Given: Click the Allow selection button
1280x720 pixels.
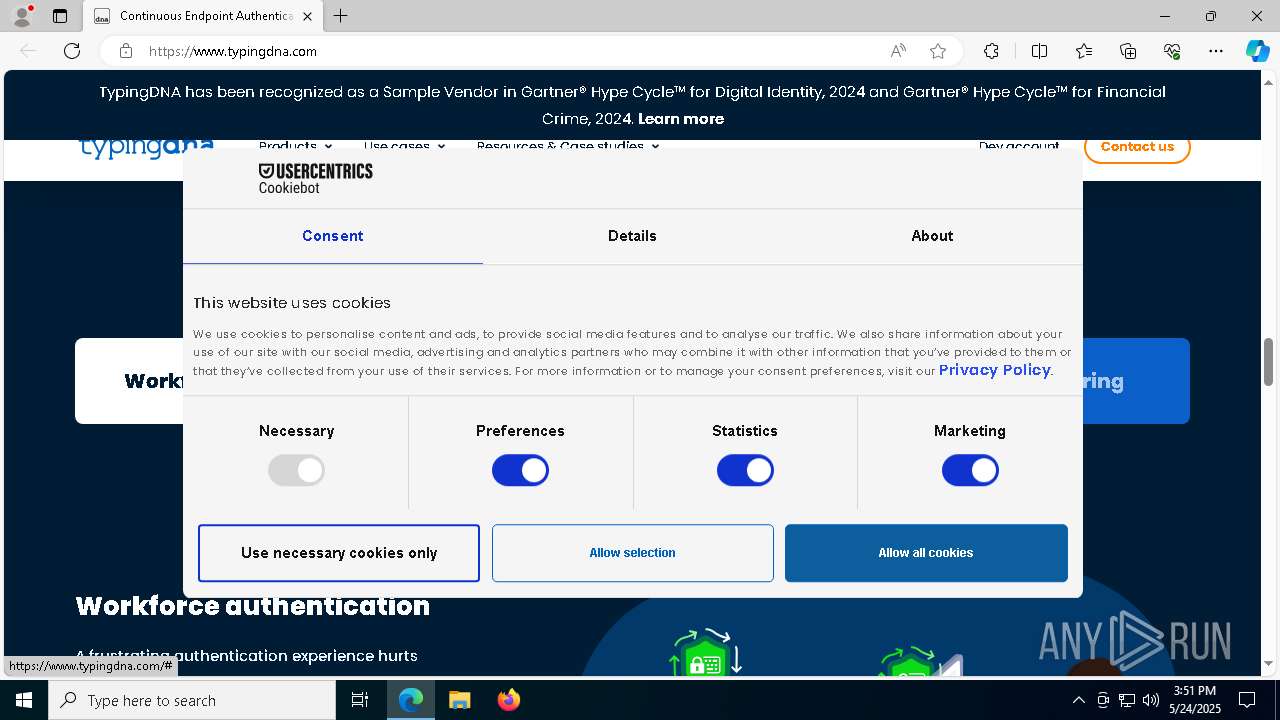Looking at the screenshot, I should [x=632, y=553].
